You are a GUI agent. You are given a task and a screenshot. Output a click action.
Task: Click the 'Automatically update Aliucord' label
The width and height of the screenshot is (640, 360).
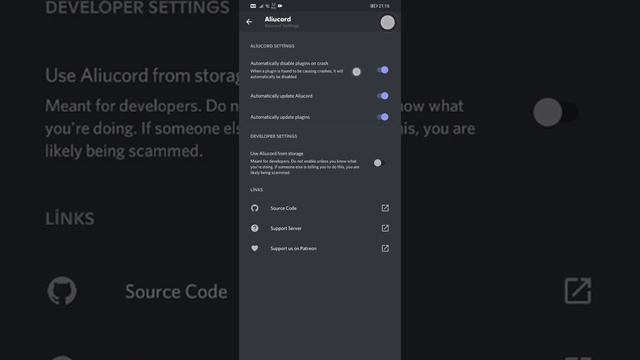click(281, 96)
